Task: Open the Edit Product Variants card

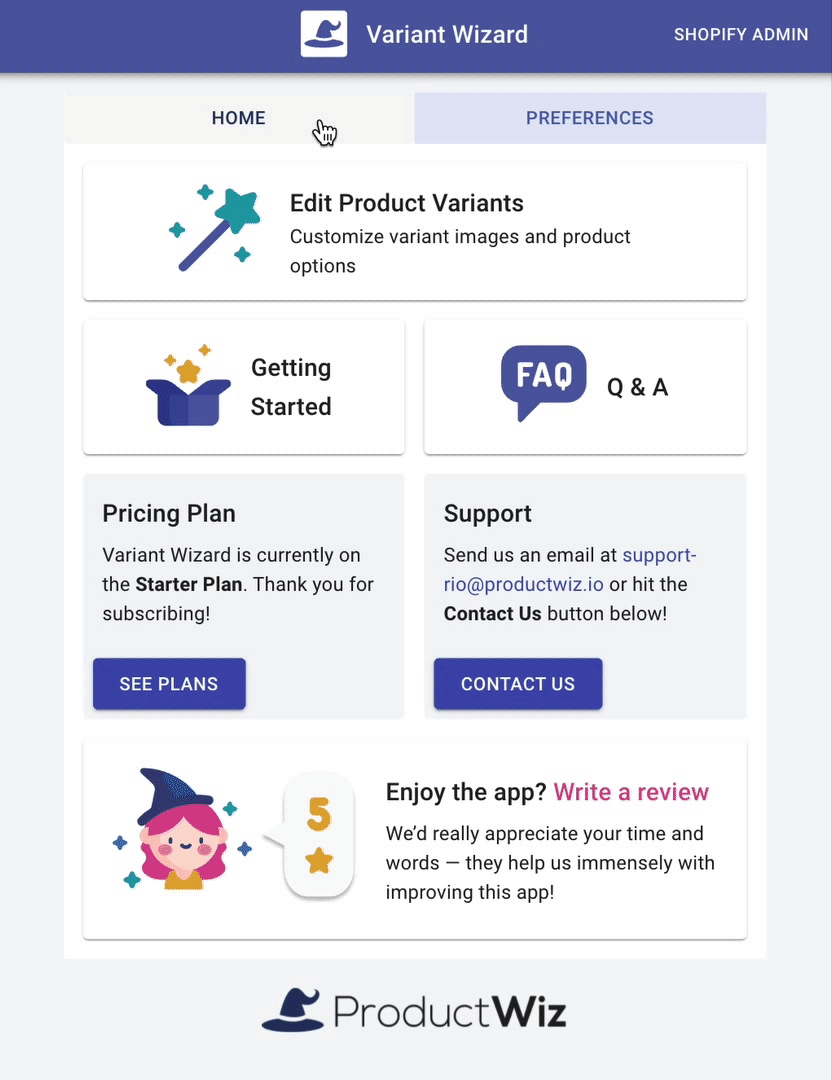Action: click(x=415, y=231)
